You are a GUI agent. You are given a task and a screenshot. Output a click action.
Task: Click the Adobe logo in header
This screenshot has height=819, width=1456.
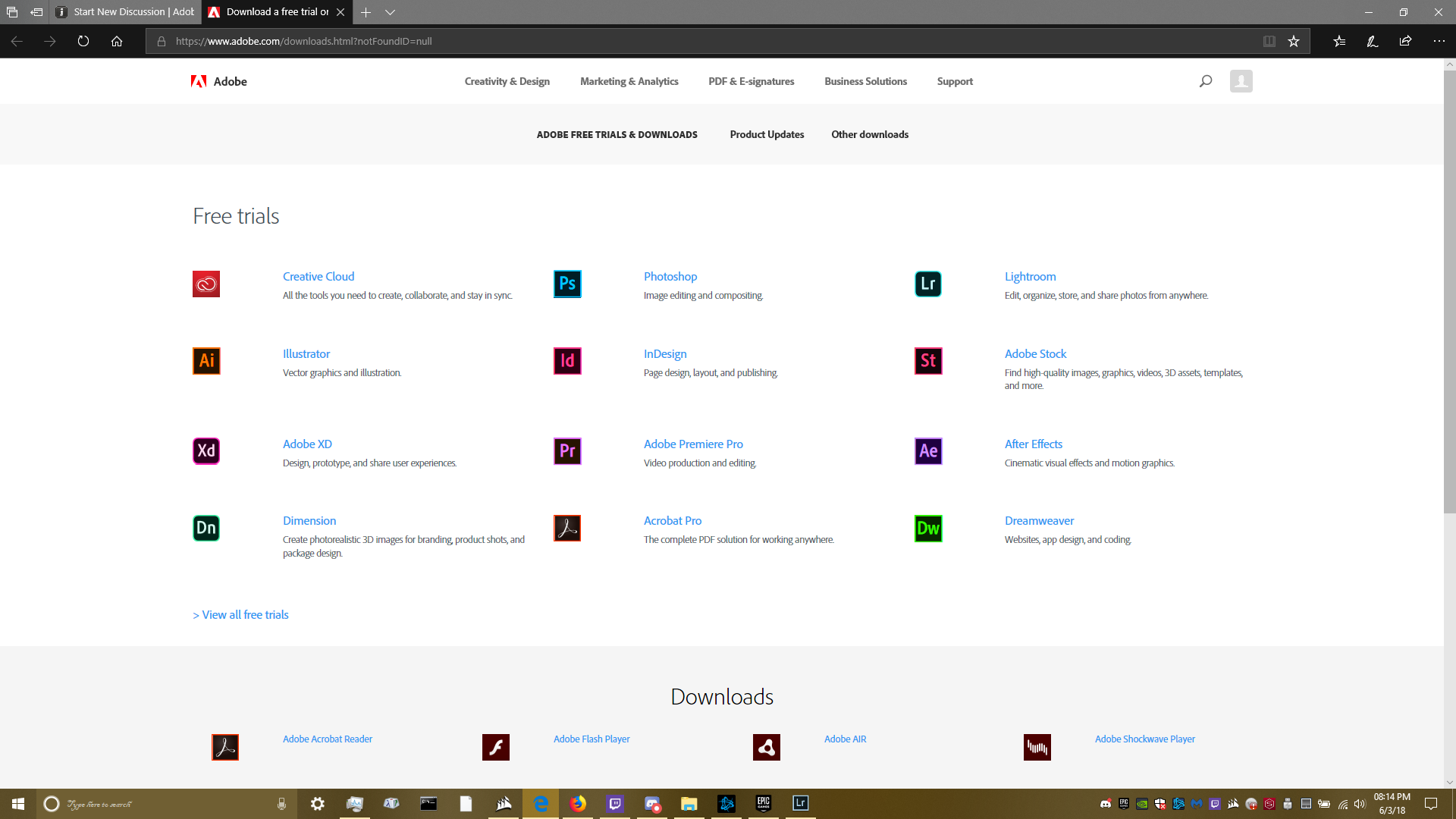click(x=219, y=81)
